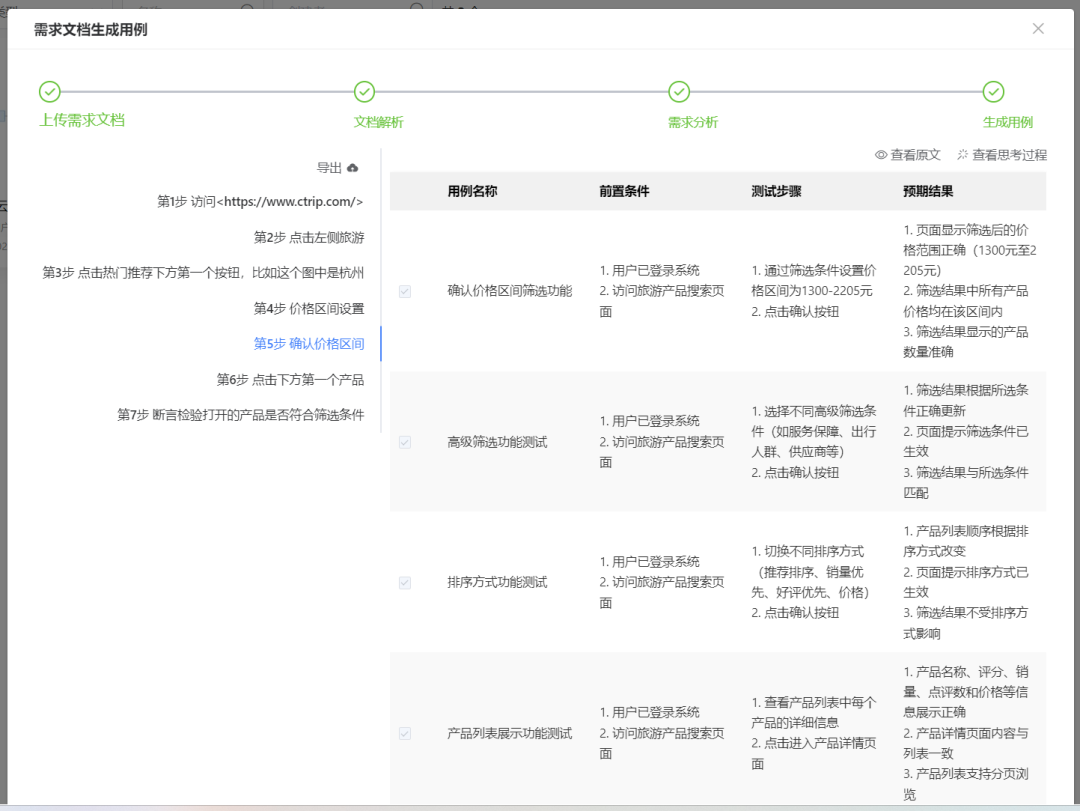This screenshot has width=1080, height=811.
Task: Click 上传需求文档 step label
Action: (x=82, y=120)
